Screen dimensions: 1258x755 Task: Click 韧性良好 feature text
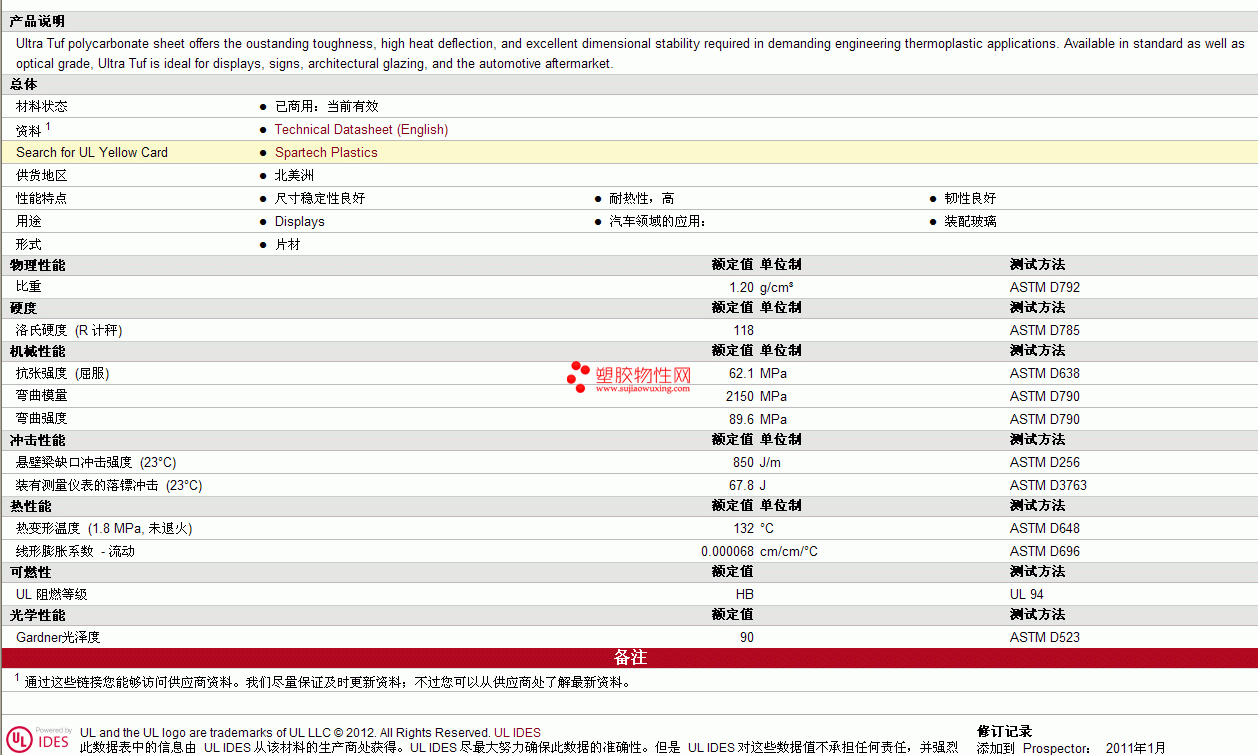[x=970, y=198]
